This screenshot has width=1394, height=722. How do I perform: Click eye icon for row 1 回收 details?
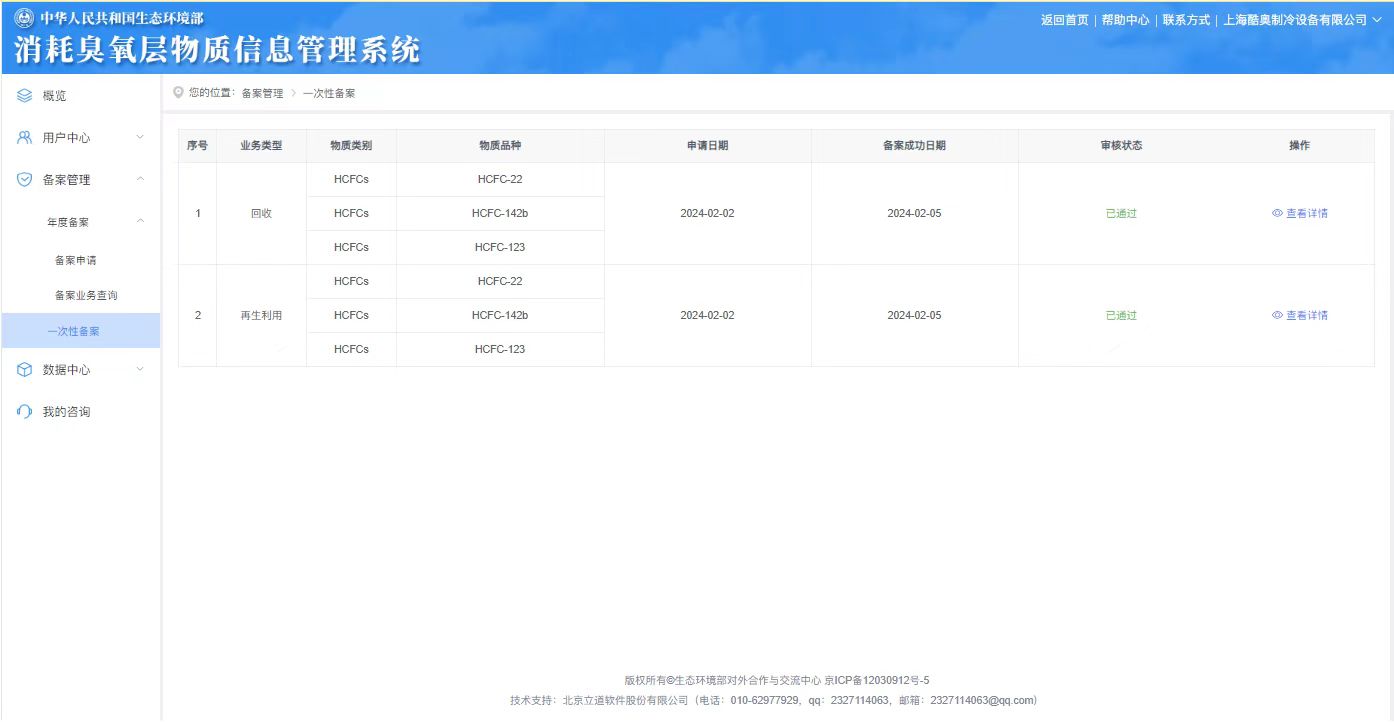[x=1277, y=214]
